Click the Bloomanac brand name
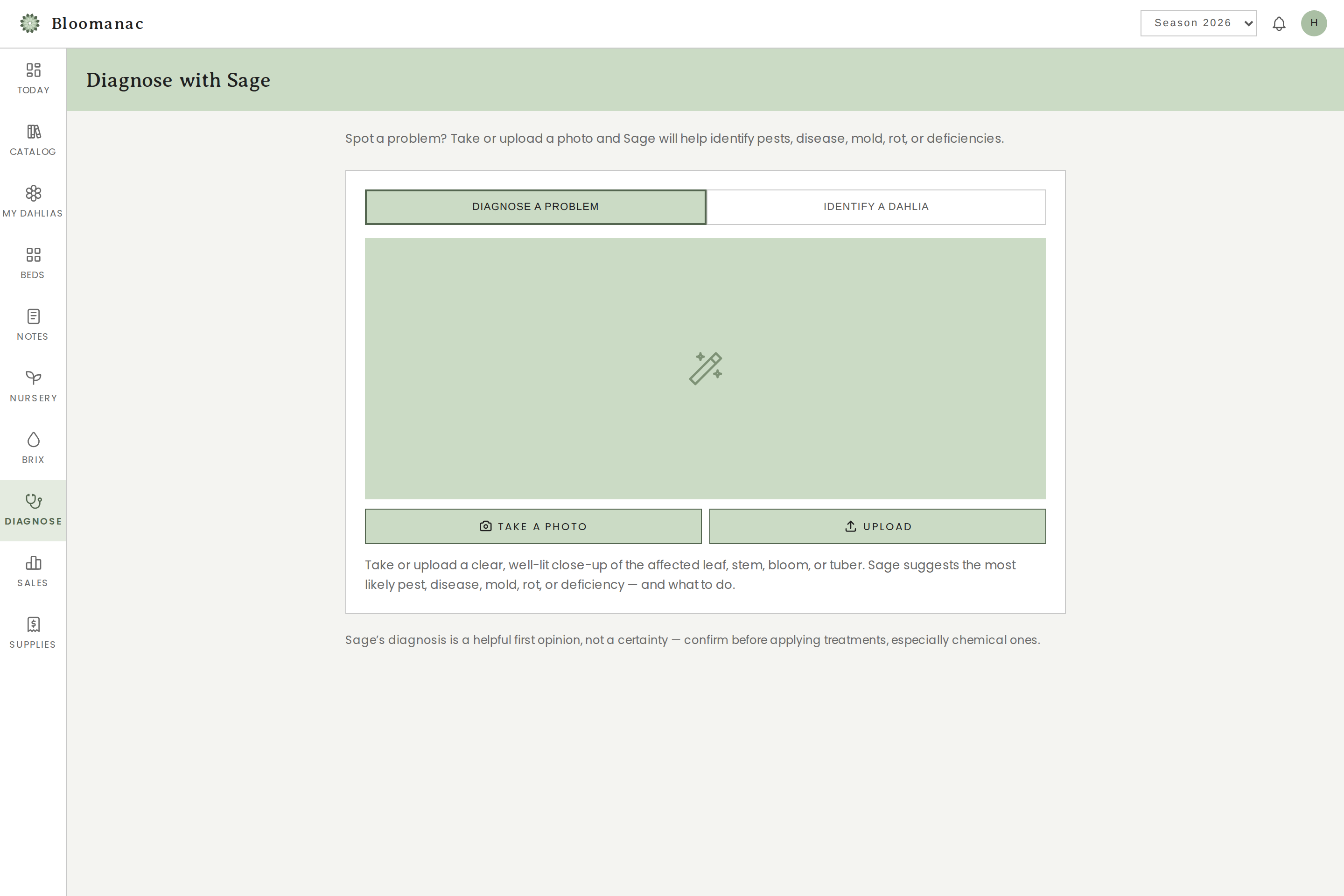Viewport: 1344px width, 896px height. [x=98, y=23]
